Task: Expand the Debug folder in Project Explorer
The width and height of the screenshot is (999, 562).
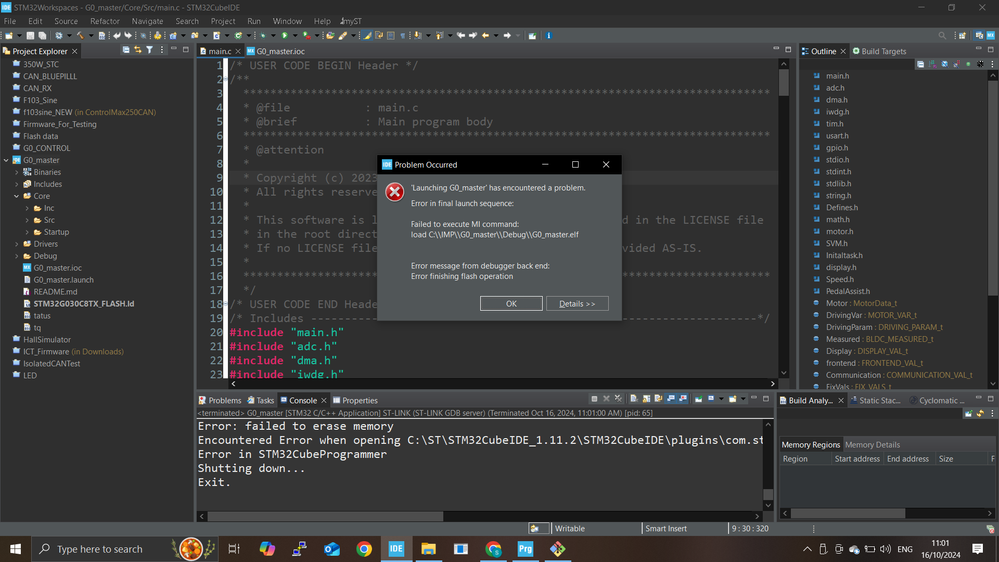Action: tap(17, 256)
